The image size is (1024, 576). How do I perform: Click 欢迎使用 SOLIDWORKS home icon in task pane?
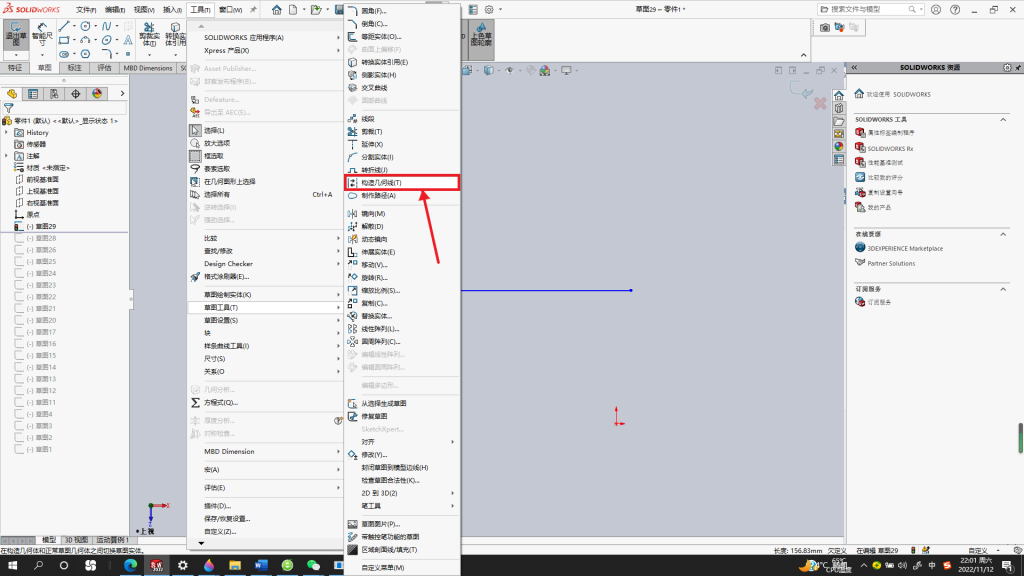click(859, 93)
